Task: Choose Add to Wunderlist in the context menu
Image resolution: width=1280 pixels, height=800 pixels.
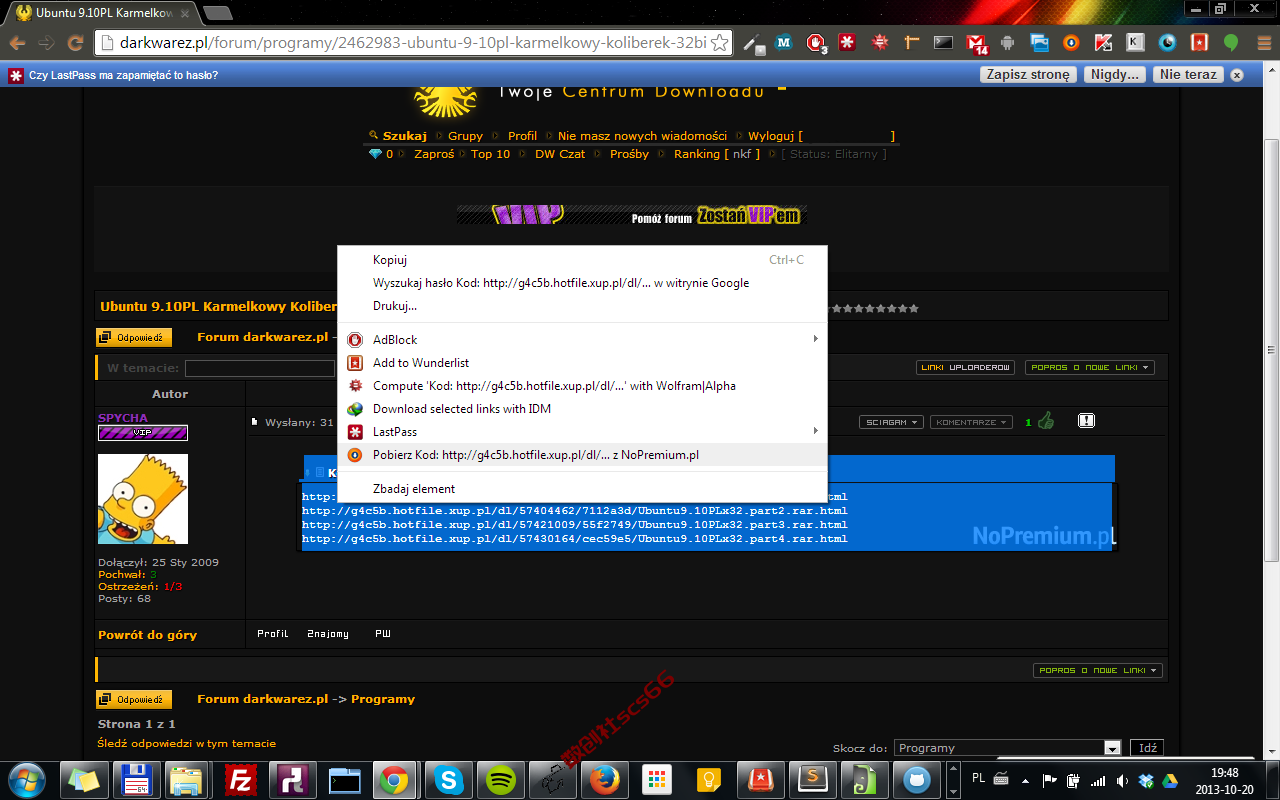Action: pos(582,363)
